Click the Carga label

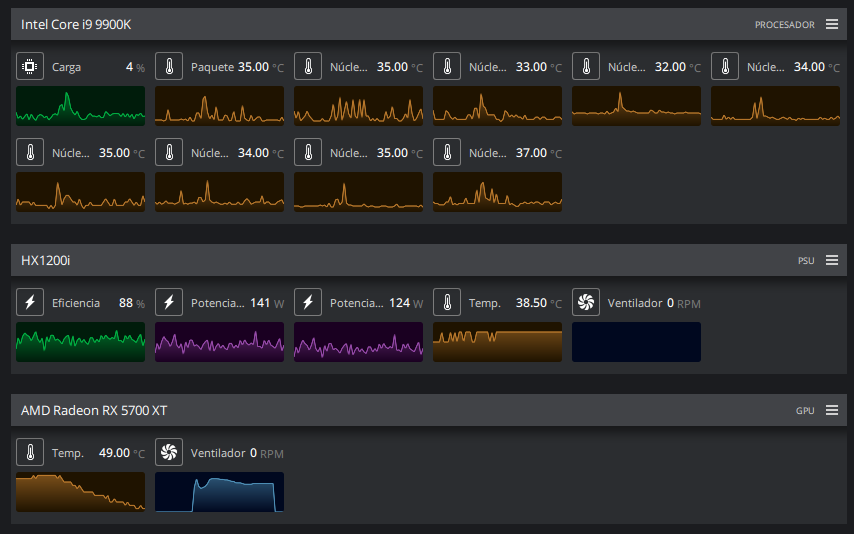pos(66,67)
